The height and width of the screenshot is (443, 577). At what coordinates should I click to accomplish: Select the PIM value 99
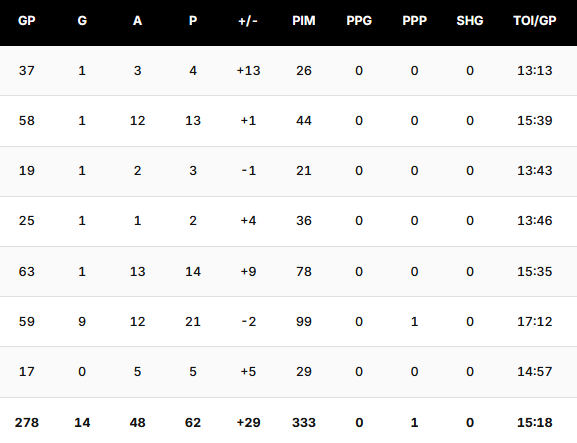point(304,322)
